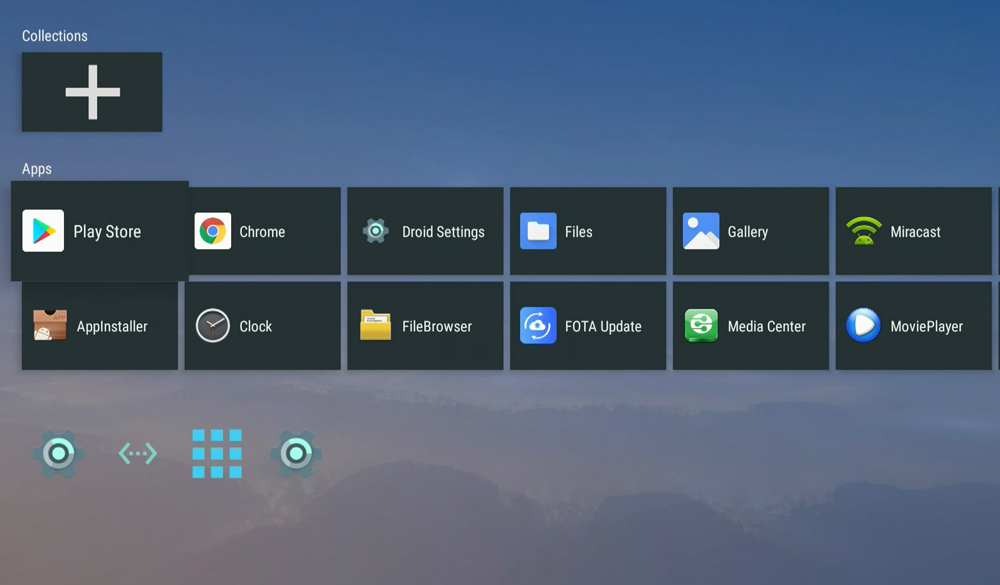Open Media Center

point(751,326)
